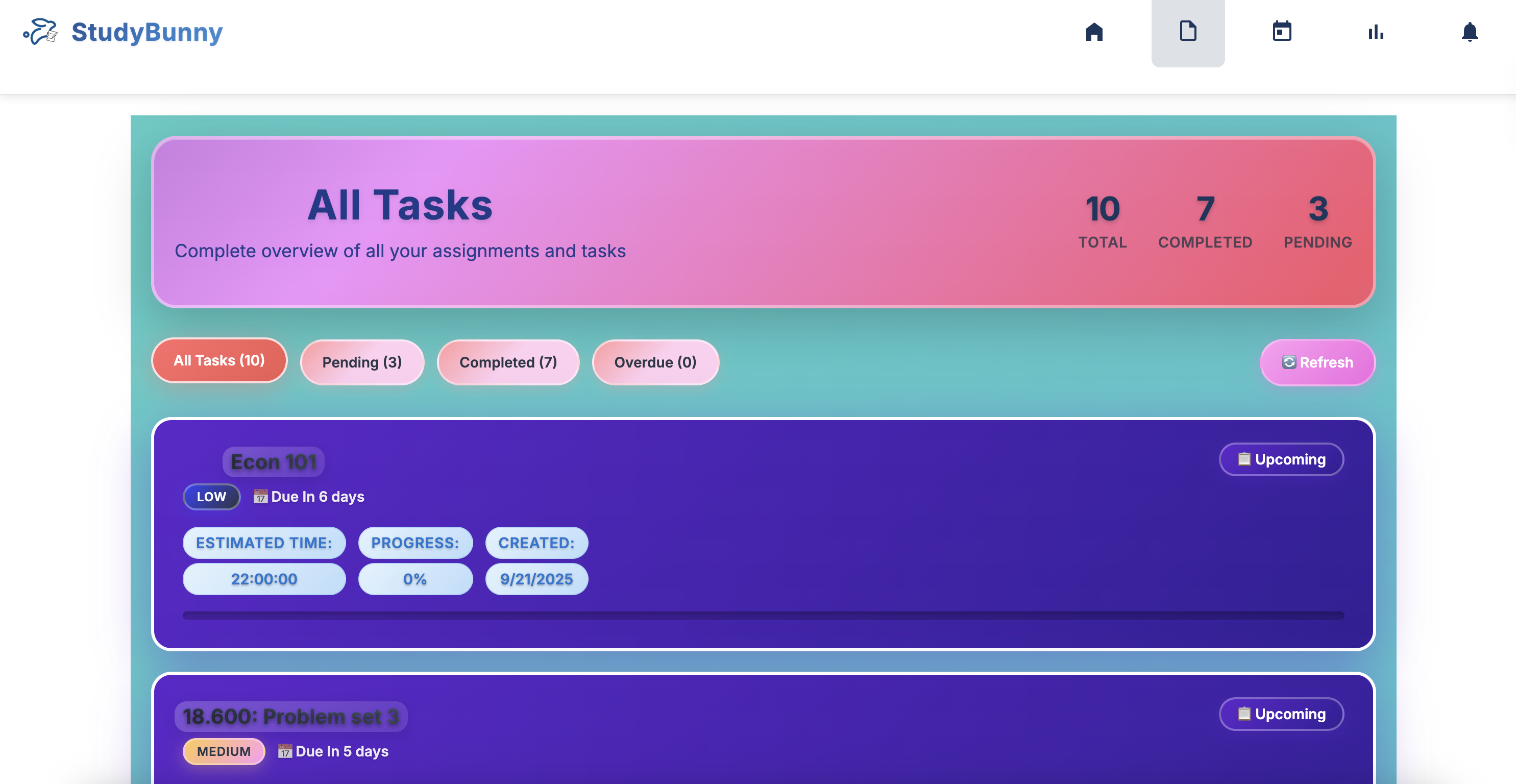Click the StudyBunny rabbit logo icon
Viewport: 1516px width, 784px height.
[40, 32]
